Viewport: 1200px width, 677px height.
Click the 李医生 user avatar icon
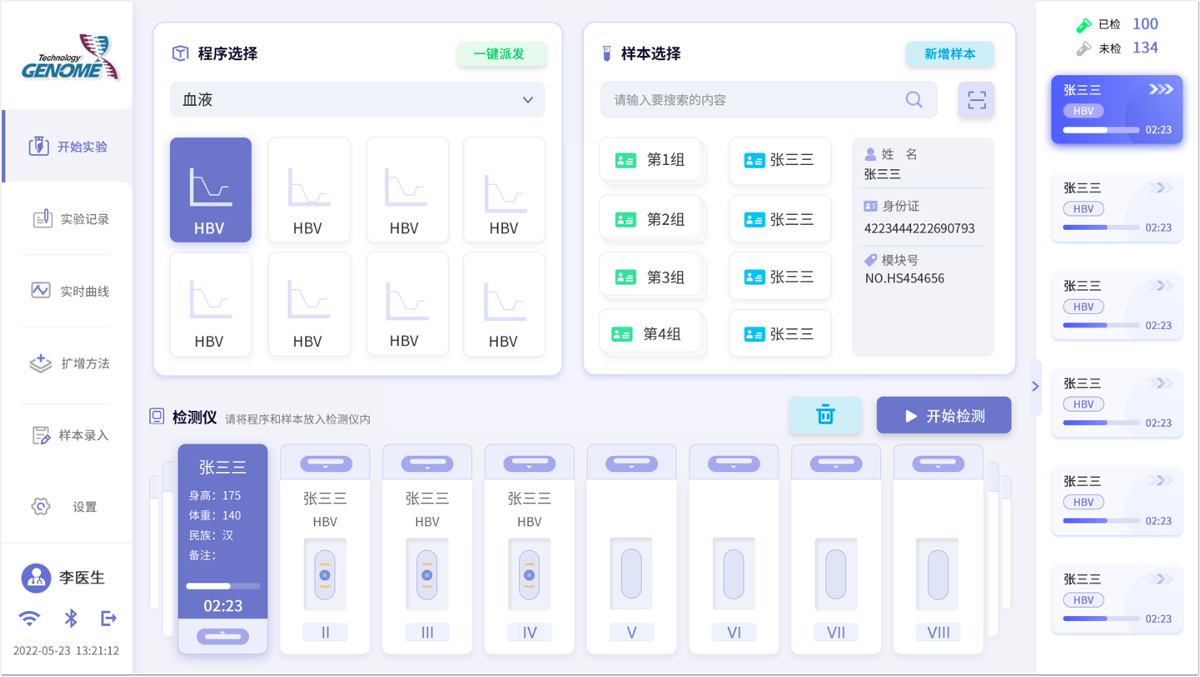pos(37,577)
